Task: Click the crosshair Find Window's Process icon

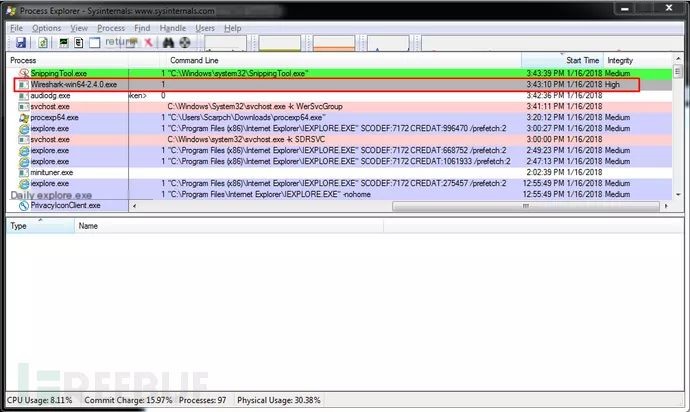Action: [185, 42]
